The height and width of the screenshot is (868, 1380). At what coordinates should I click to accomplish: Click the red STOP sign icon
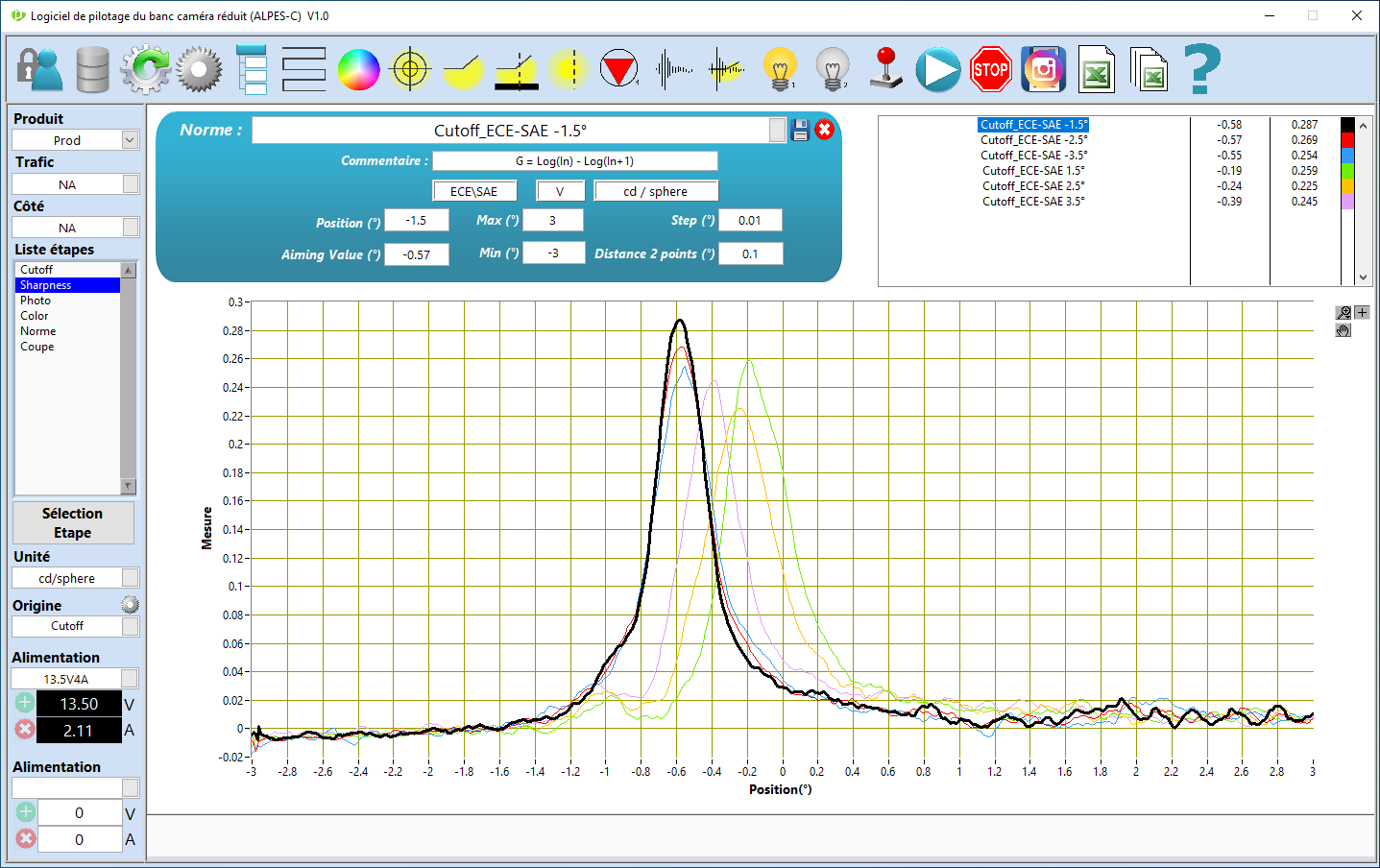coord(990,70)
